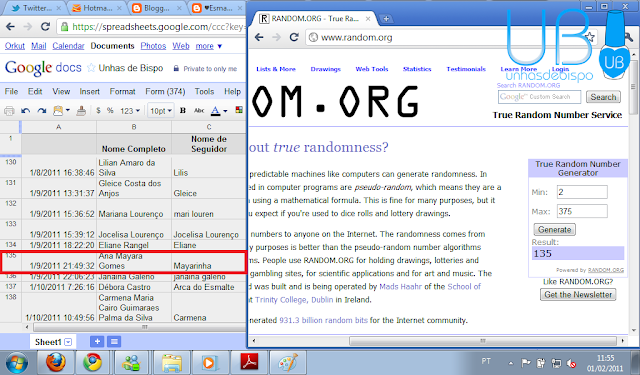This screenshot has width=640, height=375.
Task: Open the 123 number format dropdown
Action: pos(130,111)
